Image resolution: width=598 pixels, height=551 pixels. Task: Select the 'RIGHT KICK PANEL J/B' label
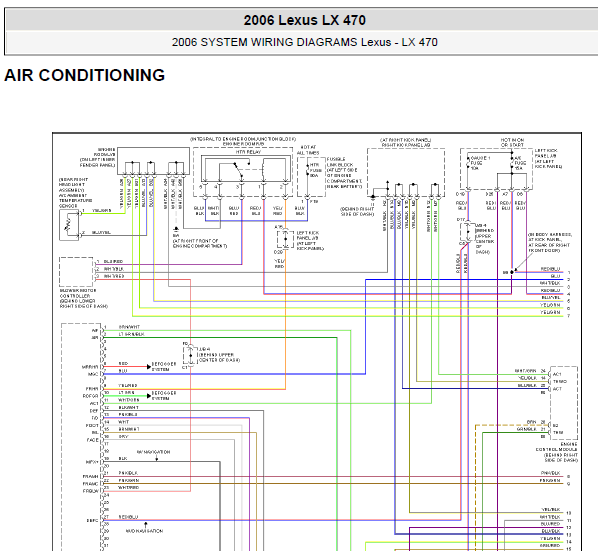coord(405,145)
